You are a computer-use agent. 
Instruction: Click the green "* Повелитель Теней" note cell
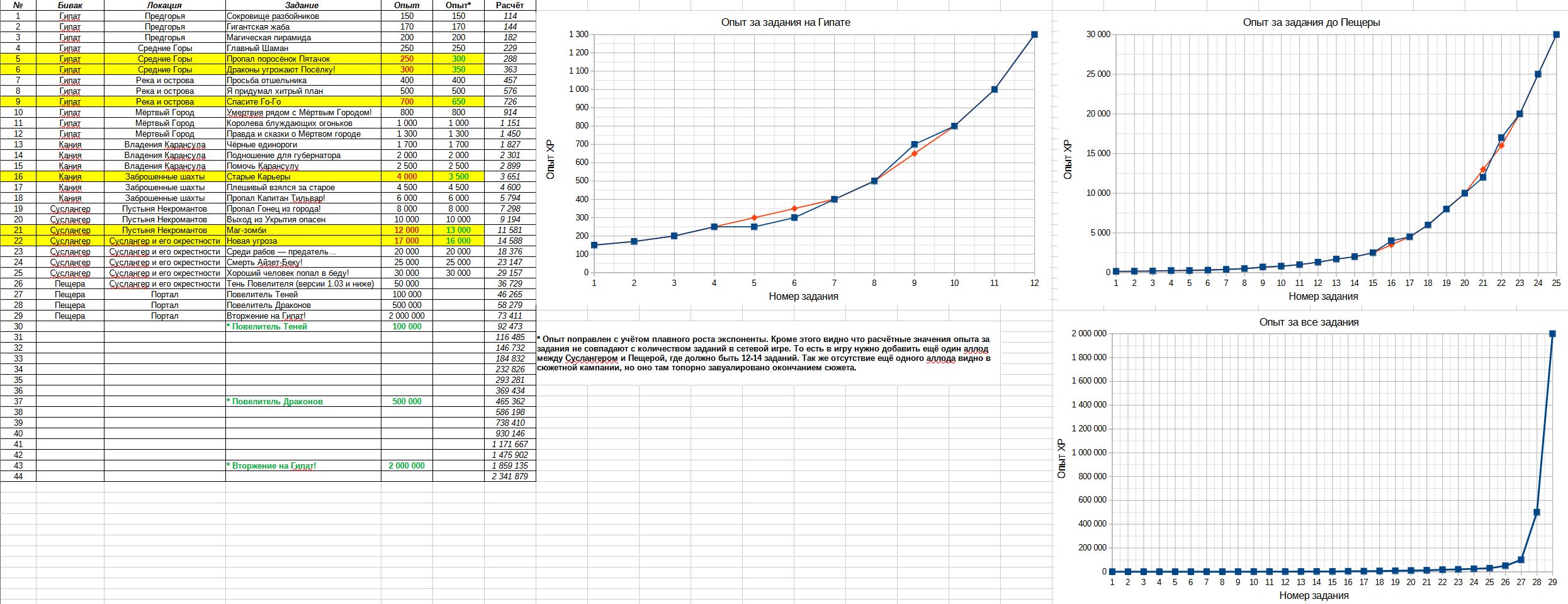pyautogui.click(x=267, y=326)
